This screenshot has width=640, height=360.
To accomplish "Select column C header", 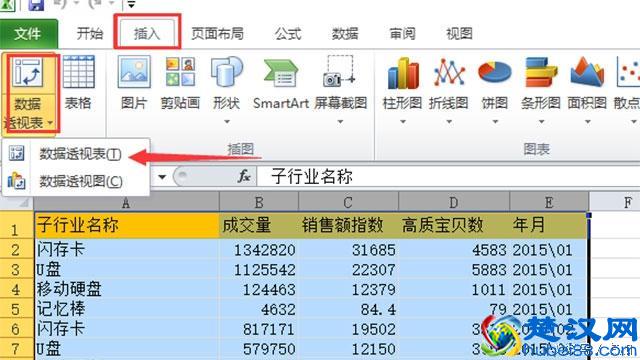I will (x=348, y=202).
